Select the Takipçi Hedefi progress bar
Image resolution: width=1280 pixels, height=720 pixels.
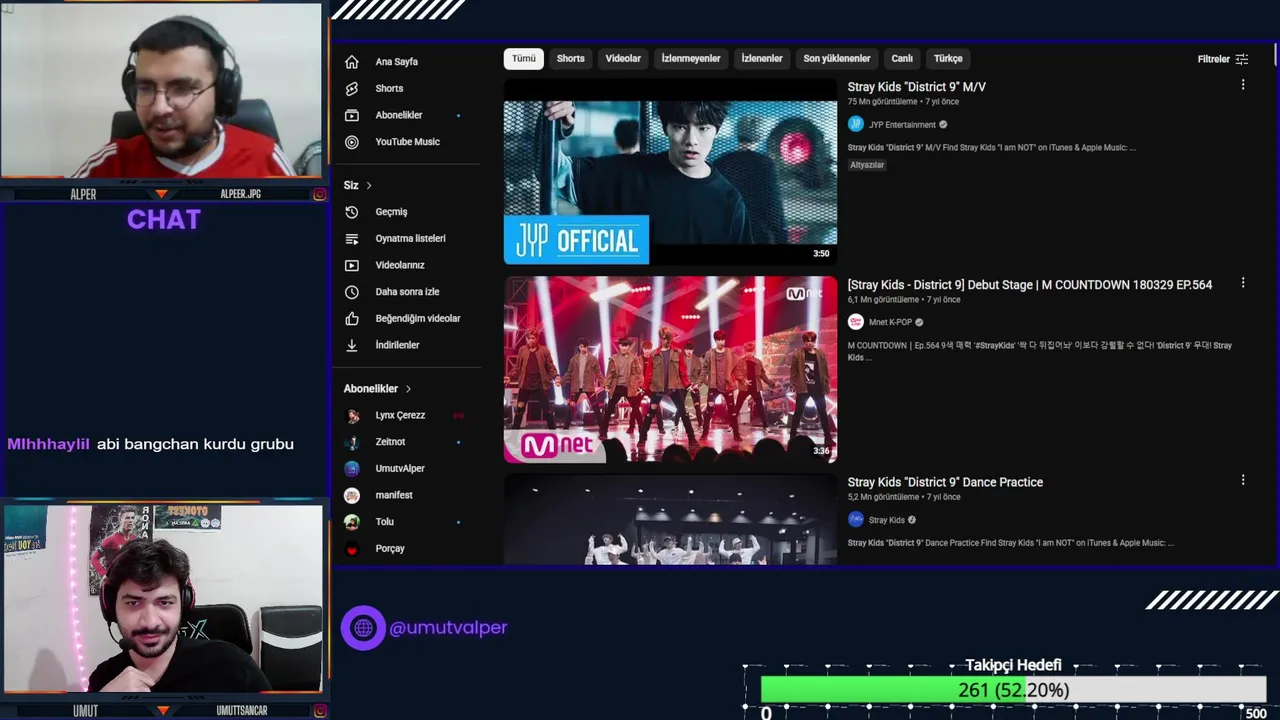[1013, 690]
